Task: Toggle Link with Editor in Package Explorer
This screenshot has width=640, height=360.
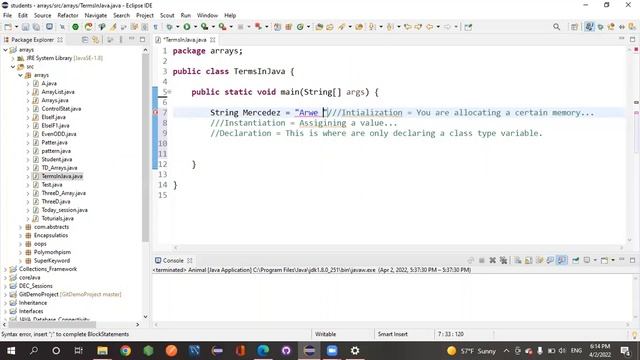Action: (96, 40)
